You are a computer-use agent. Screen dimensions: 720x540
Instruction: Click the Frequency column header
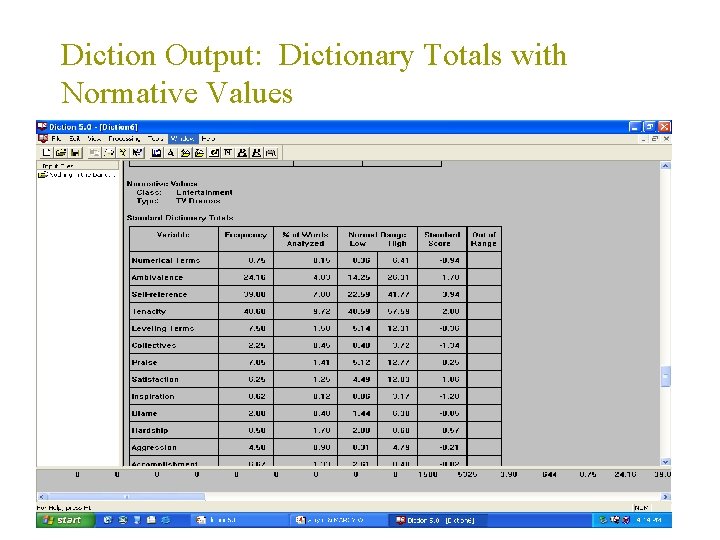coord(246,235)
